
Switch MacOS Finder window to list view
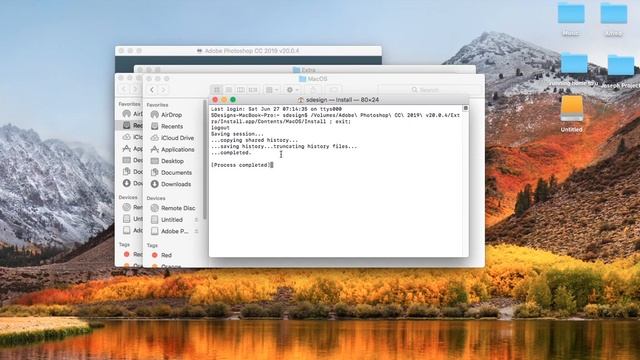click(x=229, y=90)
